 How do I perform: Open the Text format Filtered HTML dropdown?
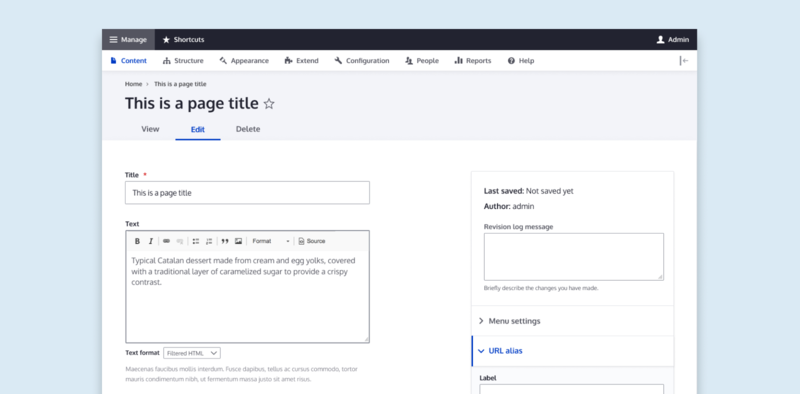pyautogui.click(x=192, y=353)
